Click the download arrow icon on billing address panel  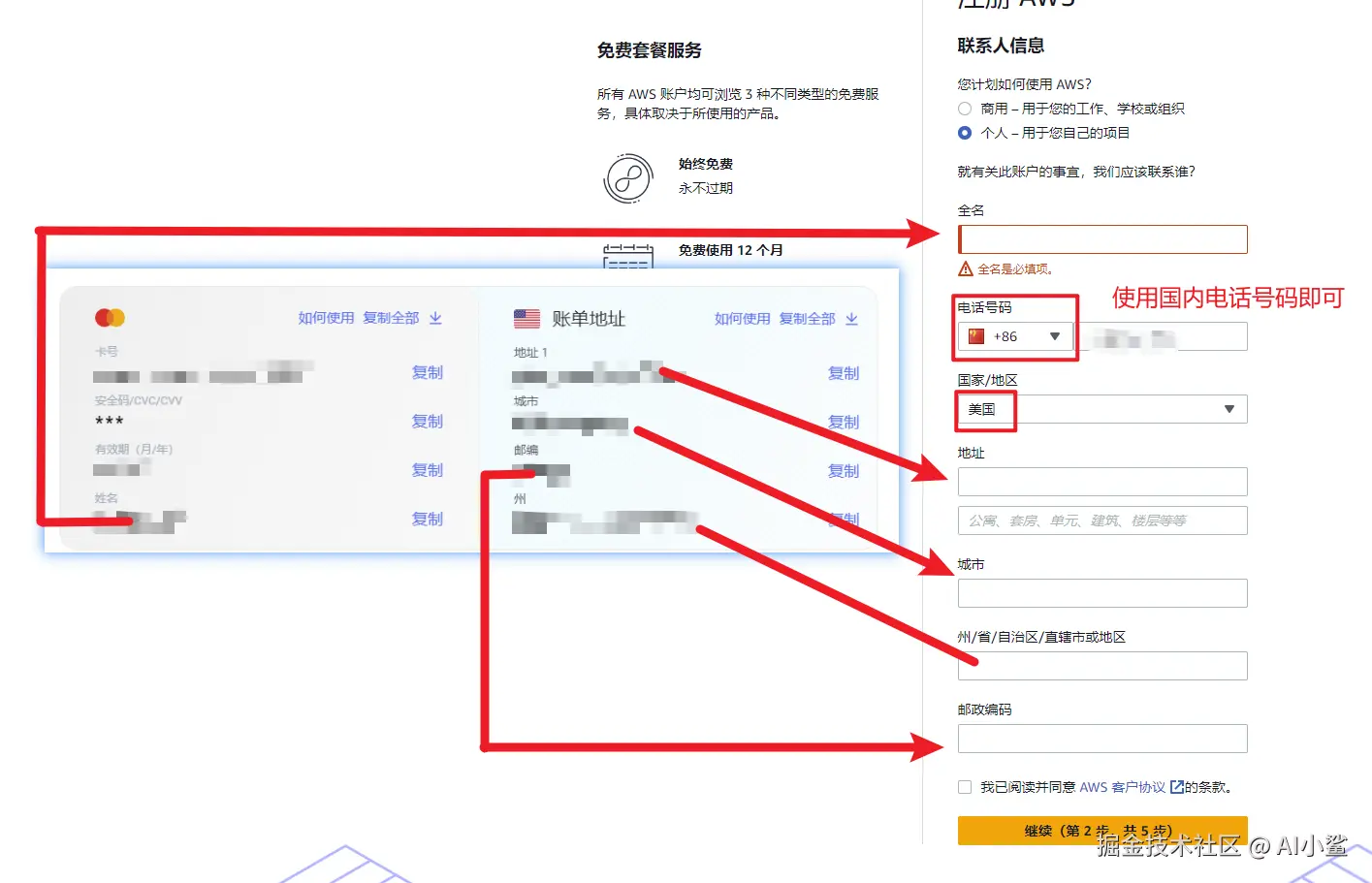coord(851,319)
